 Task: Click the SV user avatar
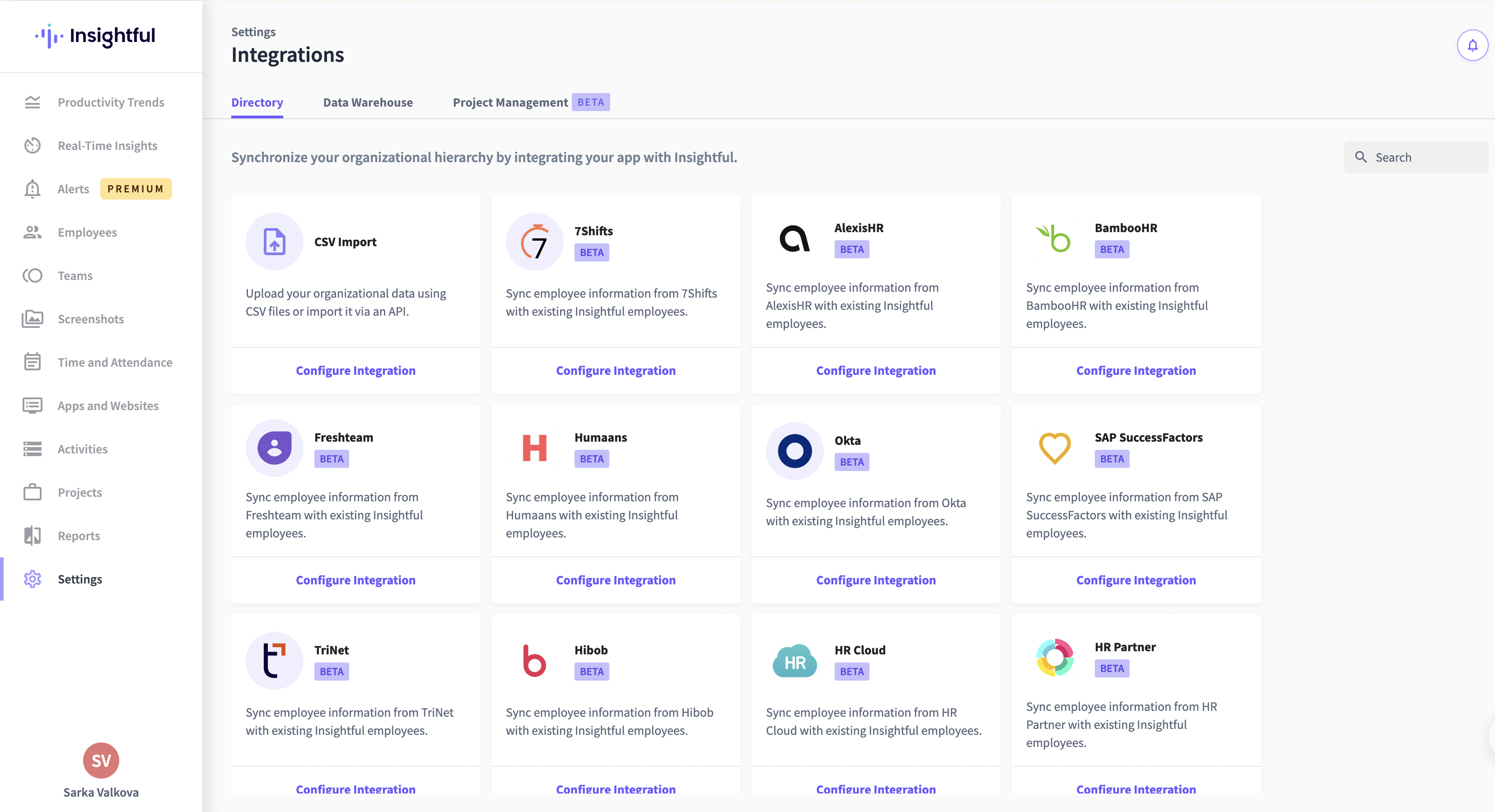[x=101, y=761]
